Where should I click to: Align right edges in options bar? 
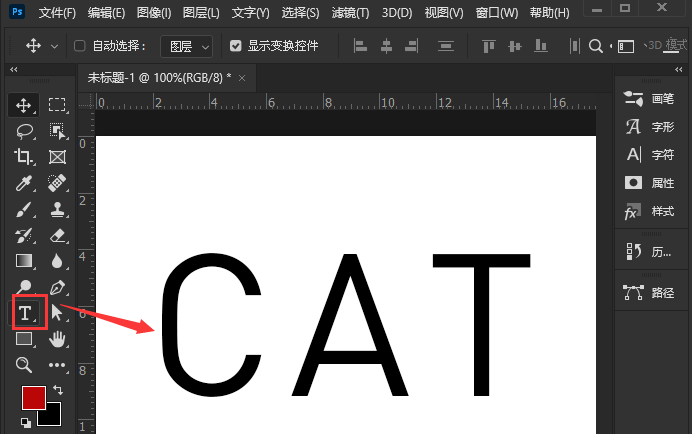pos(411,46)
